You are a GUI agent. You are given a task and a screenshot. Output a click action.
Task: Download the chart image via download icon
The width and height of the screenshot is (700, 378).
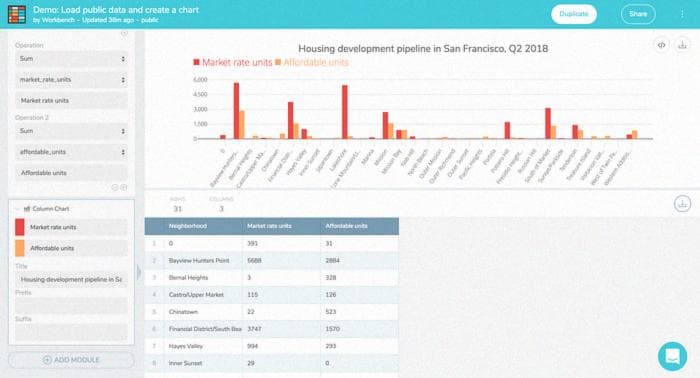point(682,45)
